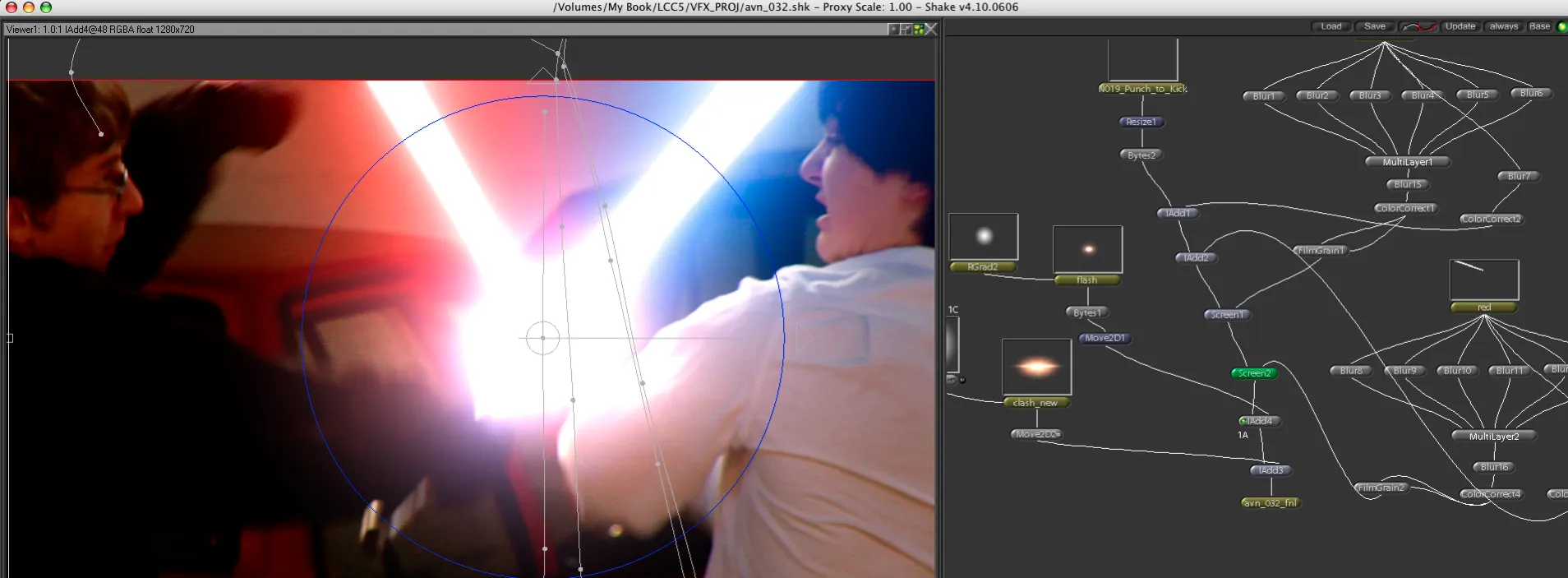Select the Blur11 node
Screen dimensions: 1568x578
(1510, 371)
